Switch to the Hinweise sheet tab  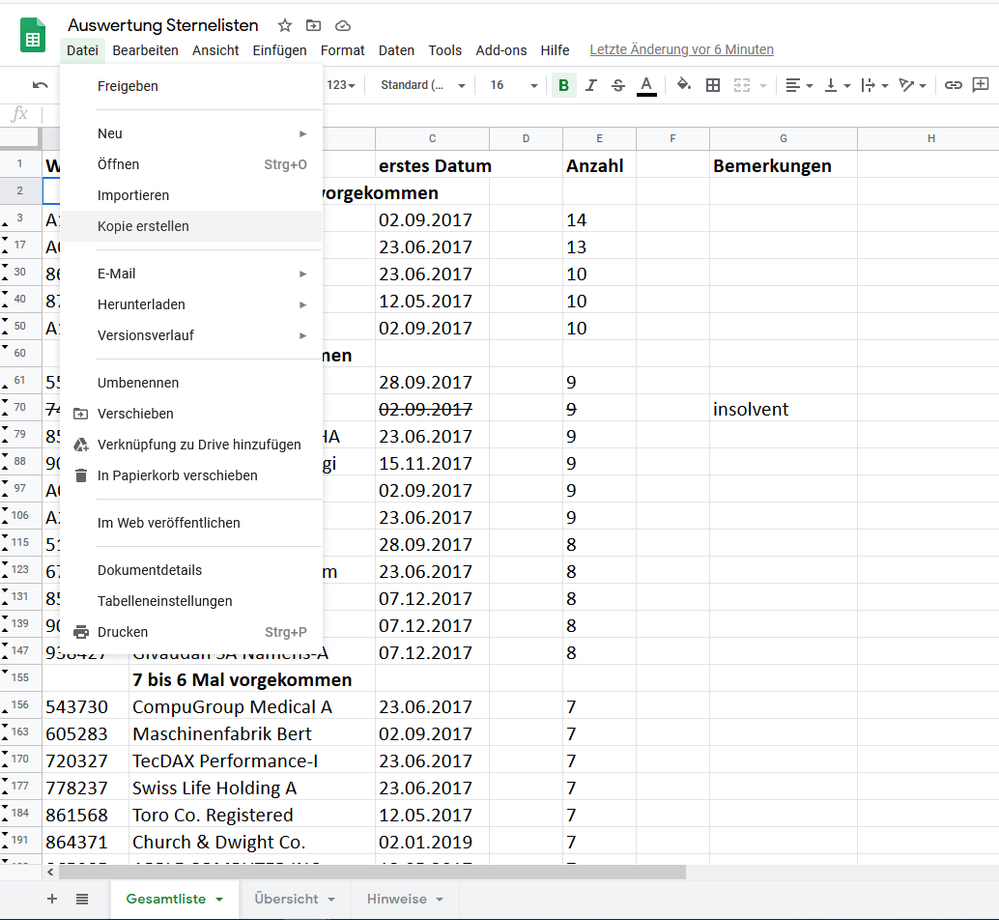pyautogui.click(x=396, y=898)
